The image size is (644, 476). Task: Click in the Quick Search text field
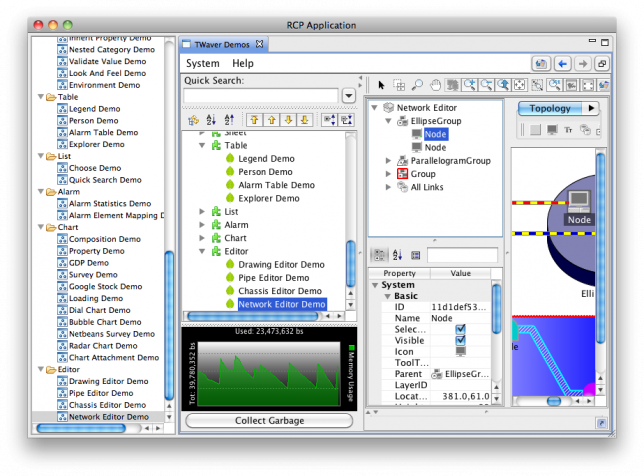coord(261,96)
